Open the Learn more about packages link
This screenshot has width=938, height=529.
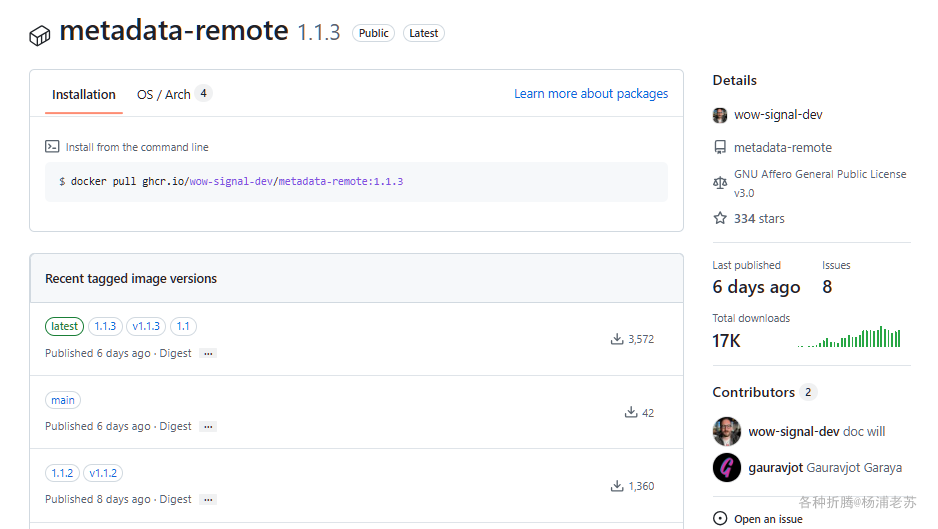tap(591, 94)
